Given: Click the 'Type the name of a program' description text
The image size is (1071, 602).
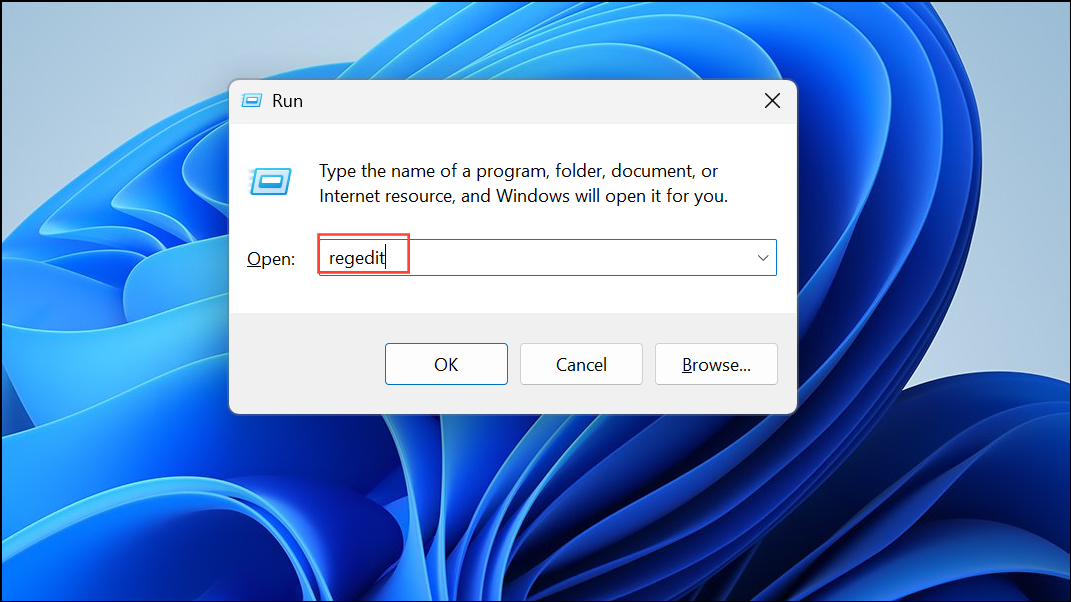Looking at the screenshot, I should point(523,183).
